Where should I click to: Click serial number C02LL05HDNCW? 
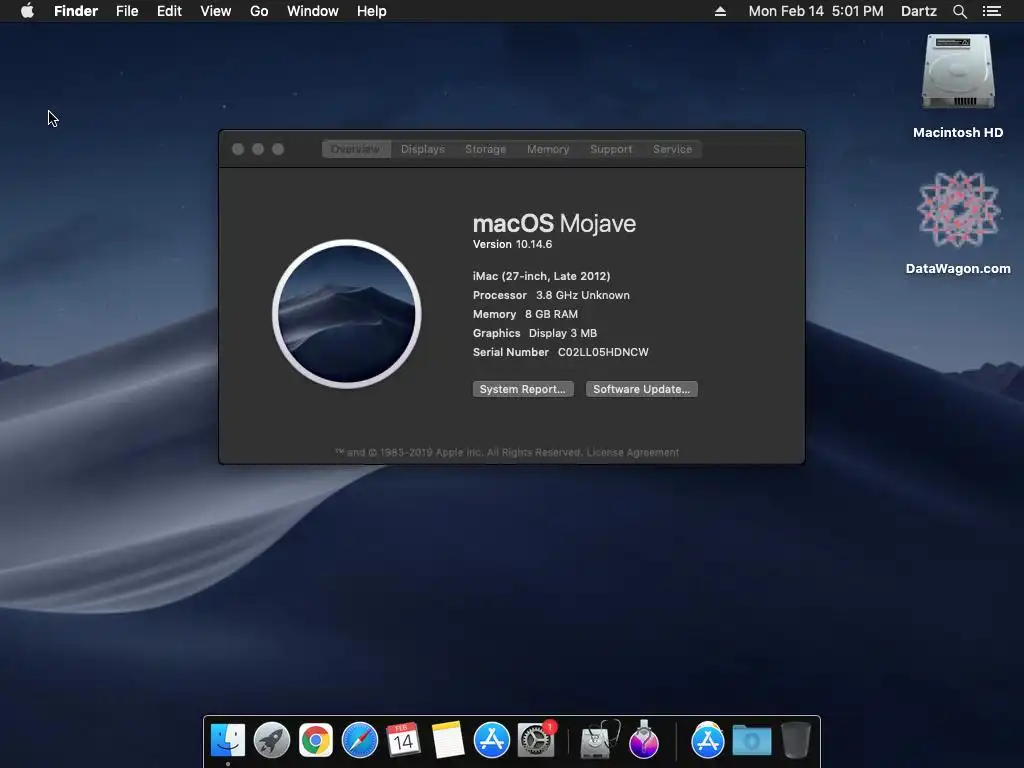[603, 352]
